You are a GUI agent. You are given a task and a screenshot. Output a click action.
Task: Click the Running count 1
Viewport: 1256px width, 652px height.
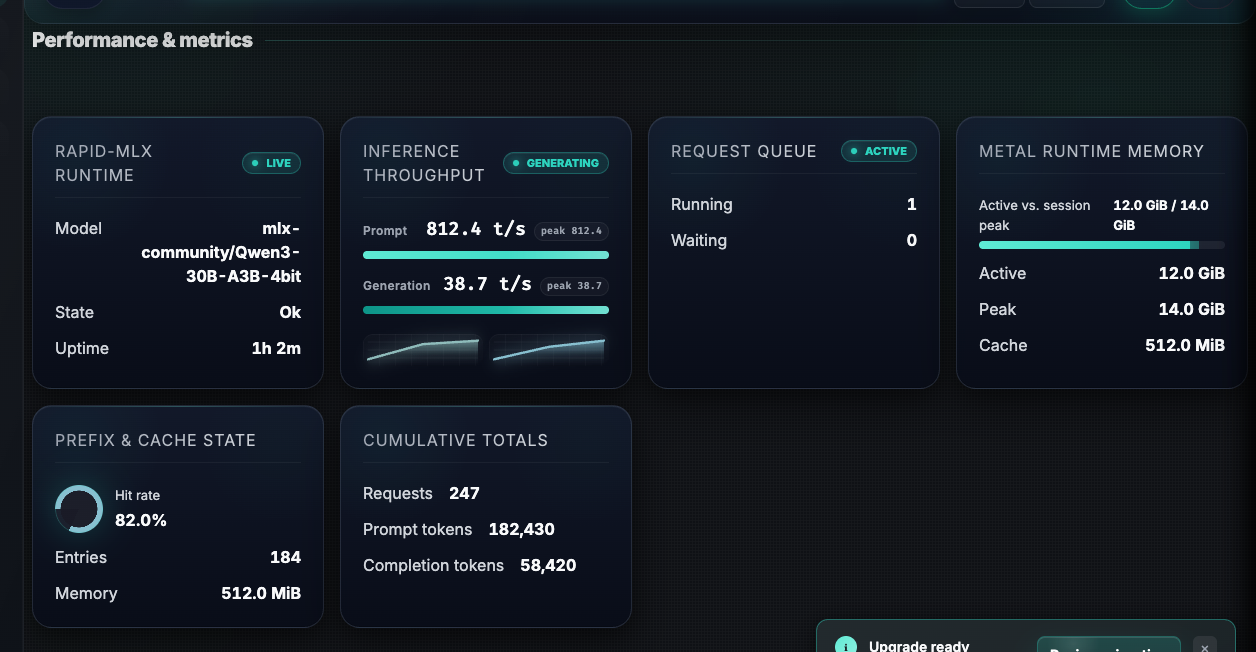(912, 204)
